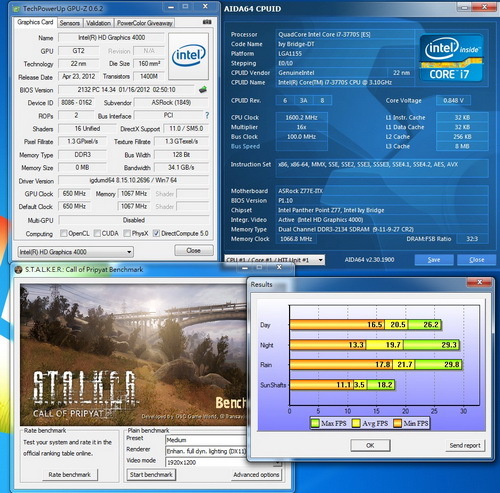Click the Bandwidth 34.1 GB/s value
The height and width of the screenshot is (493, 500).
click(181, 167)
